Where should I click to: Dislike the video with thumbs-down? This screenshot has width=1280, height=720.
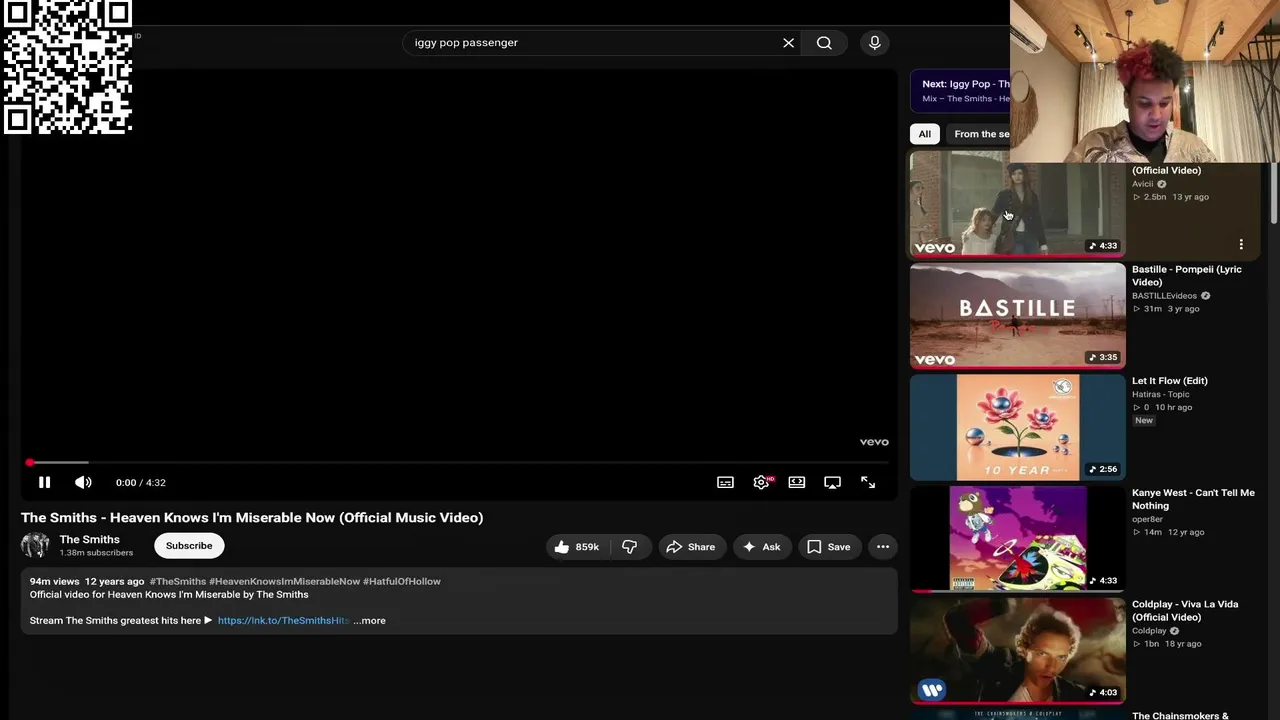[x=630, y=547]
